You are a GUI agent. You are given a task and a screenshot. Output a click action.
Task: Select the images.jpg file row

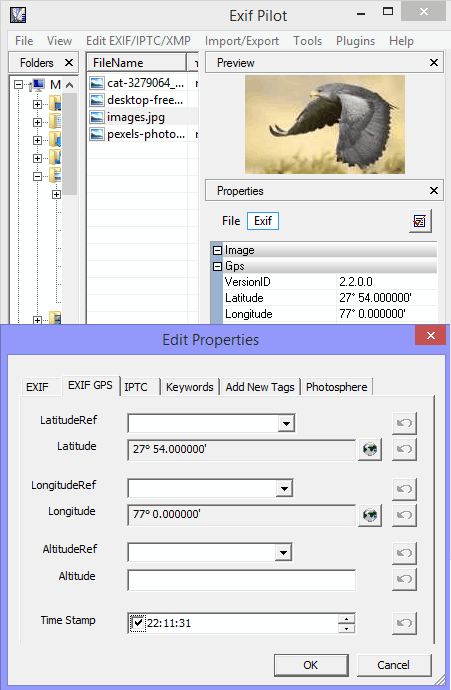click(142, 117)
